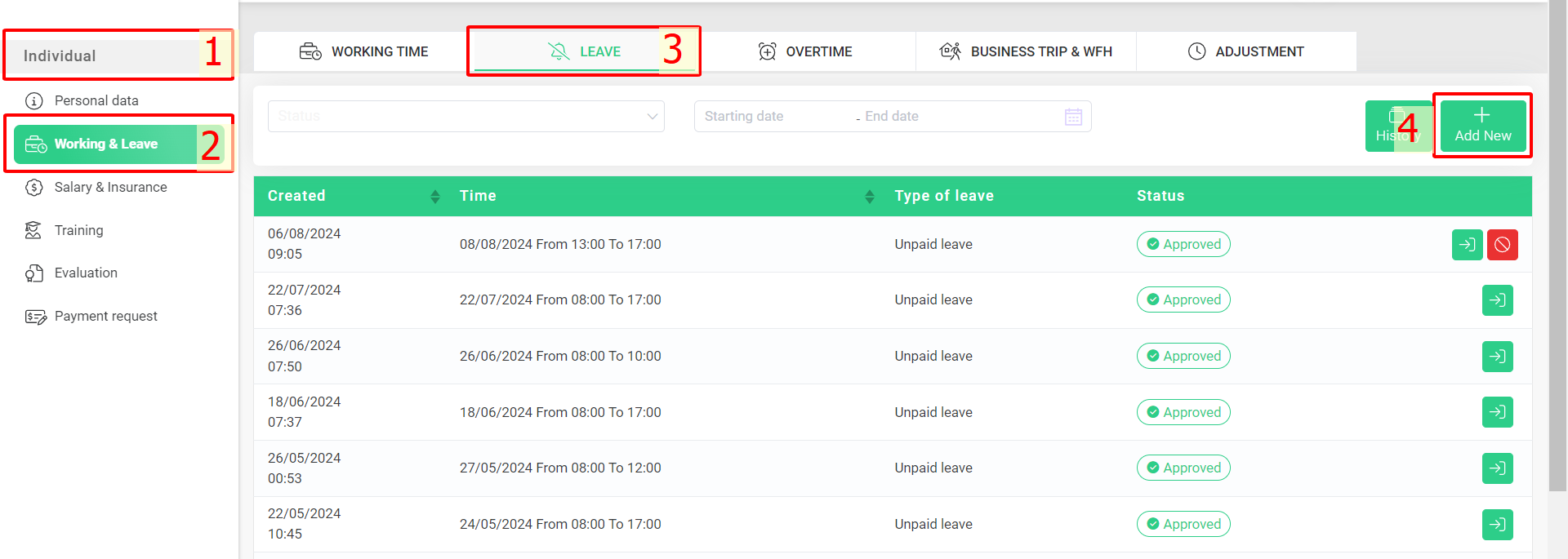1568x559 pixels.
Task: Open the Status filter dropdown
Action: pyautogui.click(x=466, y=116)
